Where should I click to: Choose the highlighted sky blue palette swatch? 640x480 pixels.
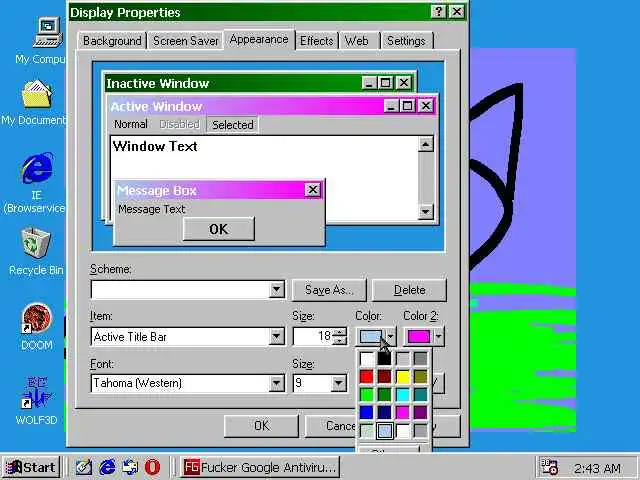pyautogui.click(x=384, y=431)
